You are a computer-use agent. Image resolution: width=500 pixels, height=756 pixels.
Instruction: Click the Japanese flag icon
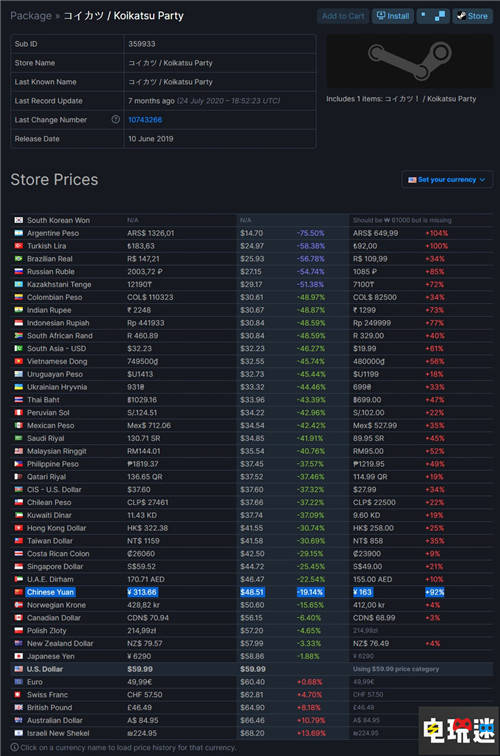[18, 656]
